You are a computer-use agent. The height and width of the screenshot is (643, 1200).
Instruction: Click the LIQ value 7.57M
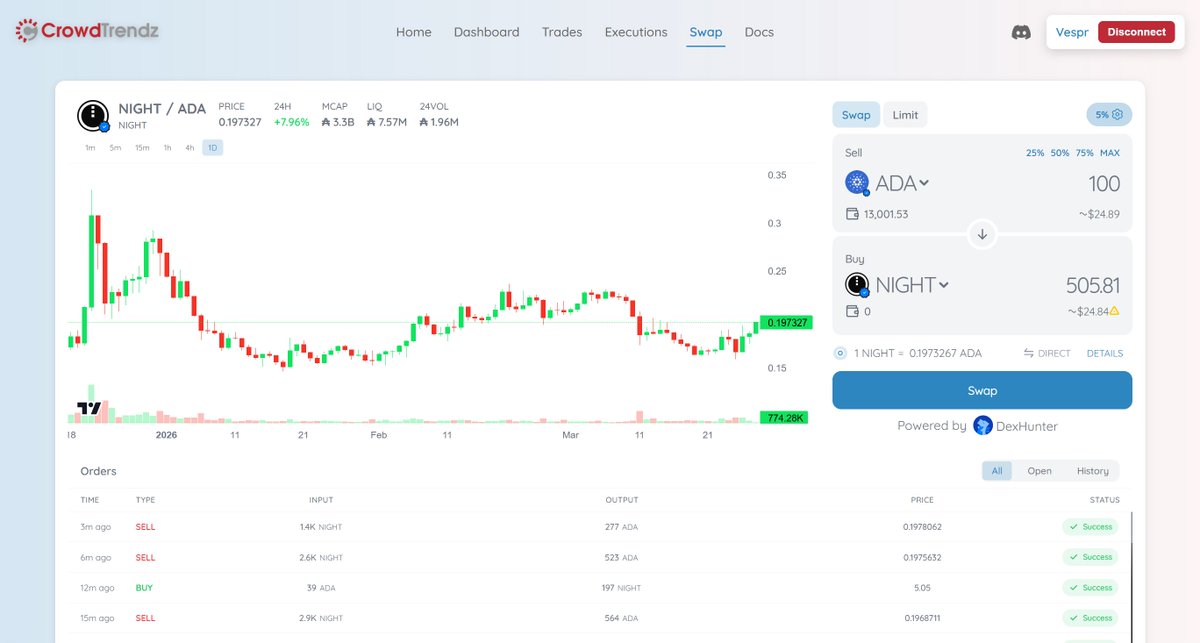[x=387, y=122]
